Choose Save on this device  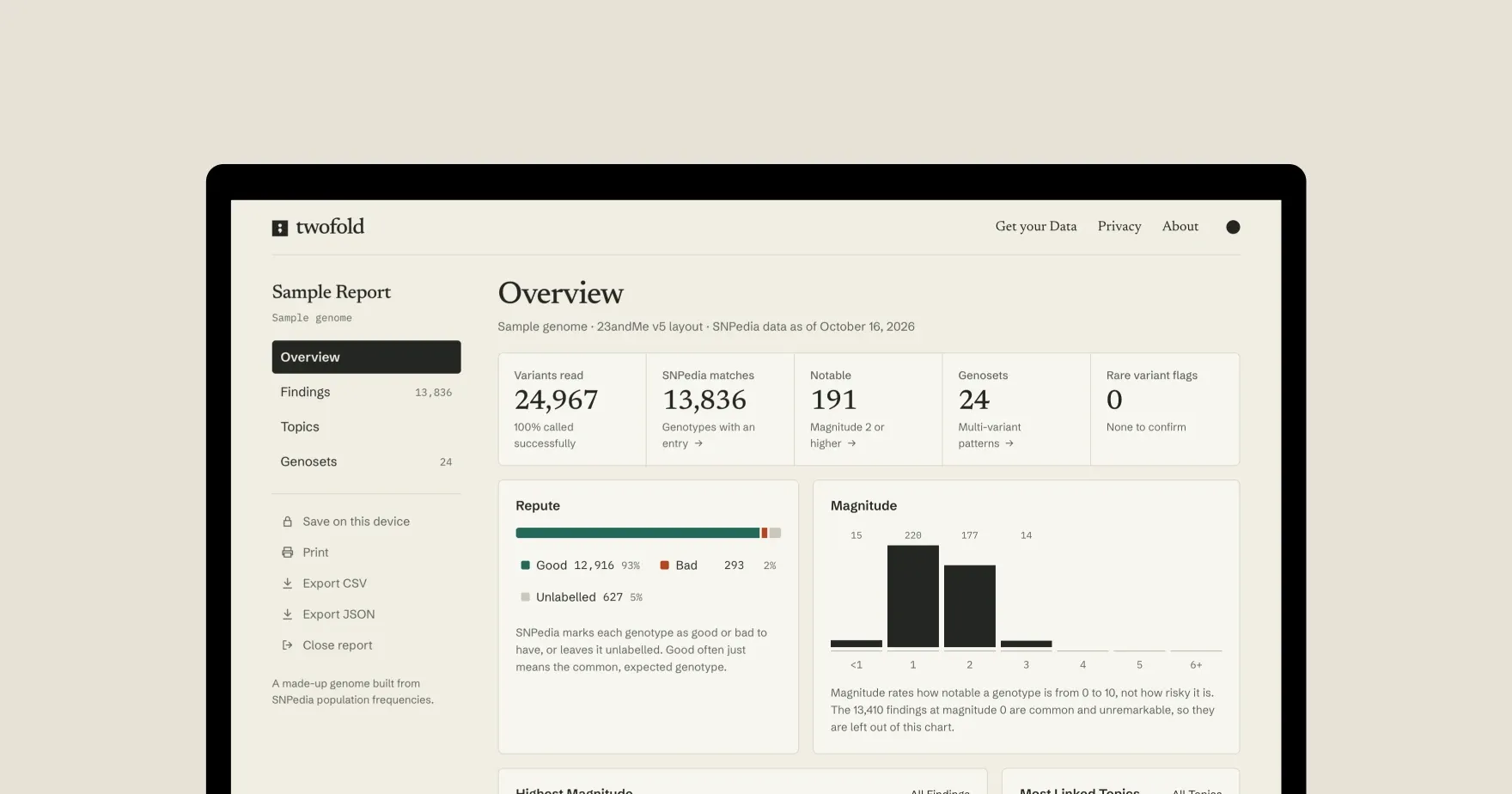coord(356,522)
